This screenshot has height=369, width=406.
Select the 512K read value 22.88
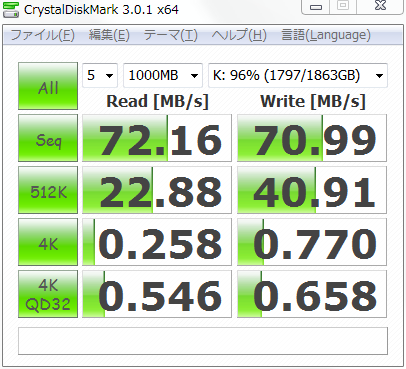[157, 190]
